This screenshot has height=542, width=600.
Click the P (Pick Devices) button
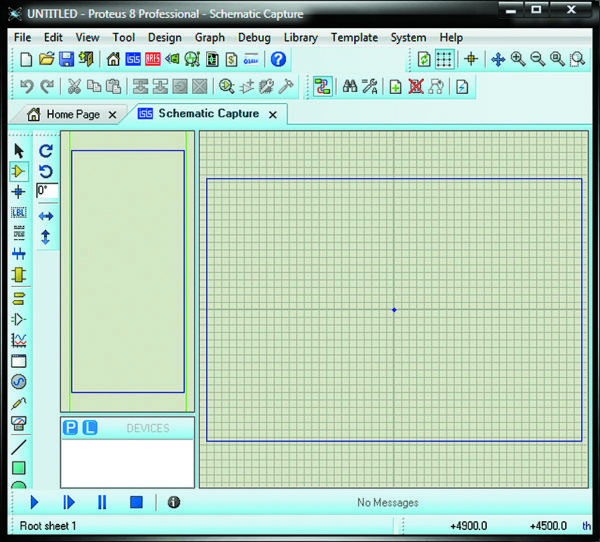click(70, 428)
